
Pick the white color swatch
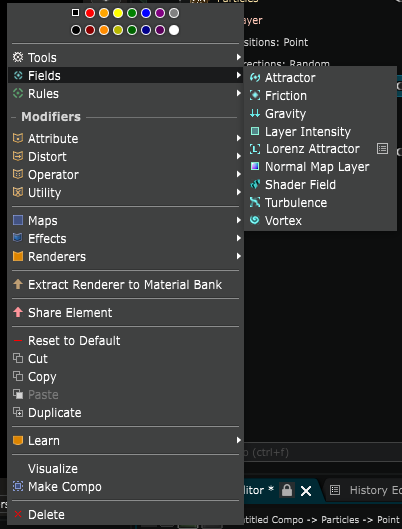click(x=174, y=30)
